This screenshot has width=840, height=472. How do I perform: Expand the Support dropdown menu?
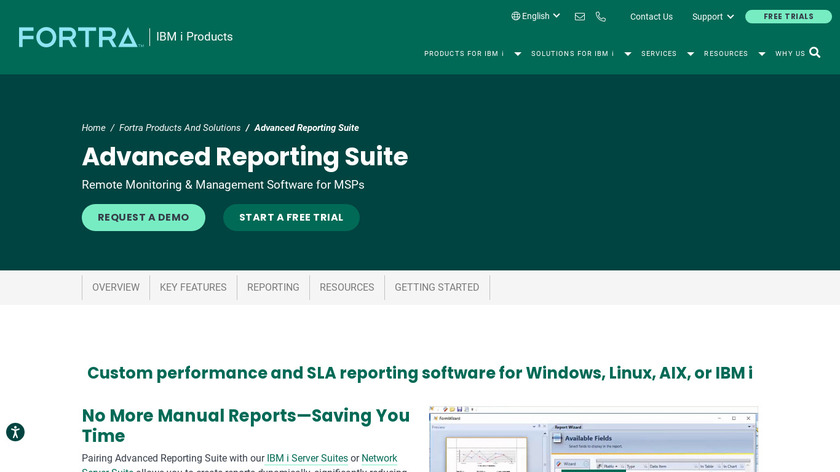coord(713,17)
